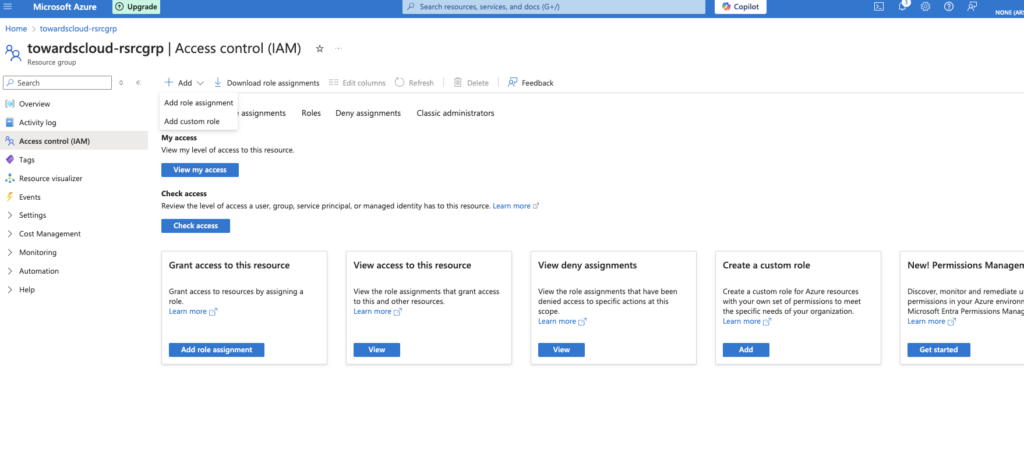Image resolution: width=1024 pixels, height=453 pixels.
Task: Switch to the Deny assignments tab
Action: click(368, 113)
